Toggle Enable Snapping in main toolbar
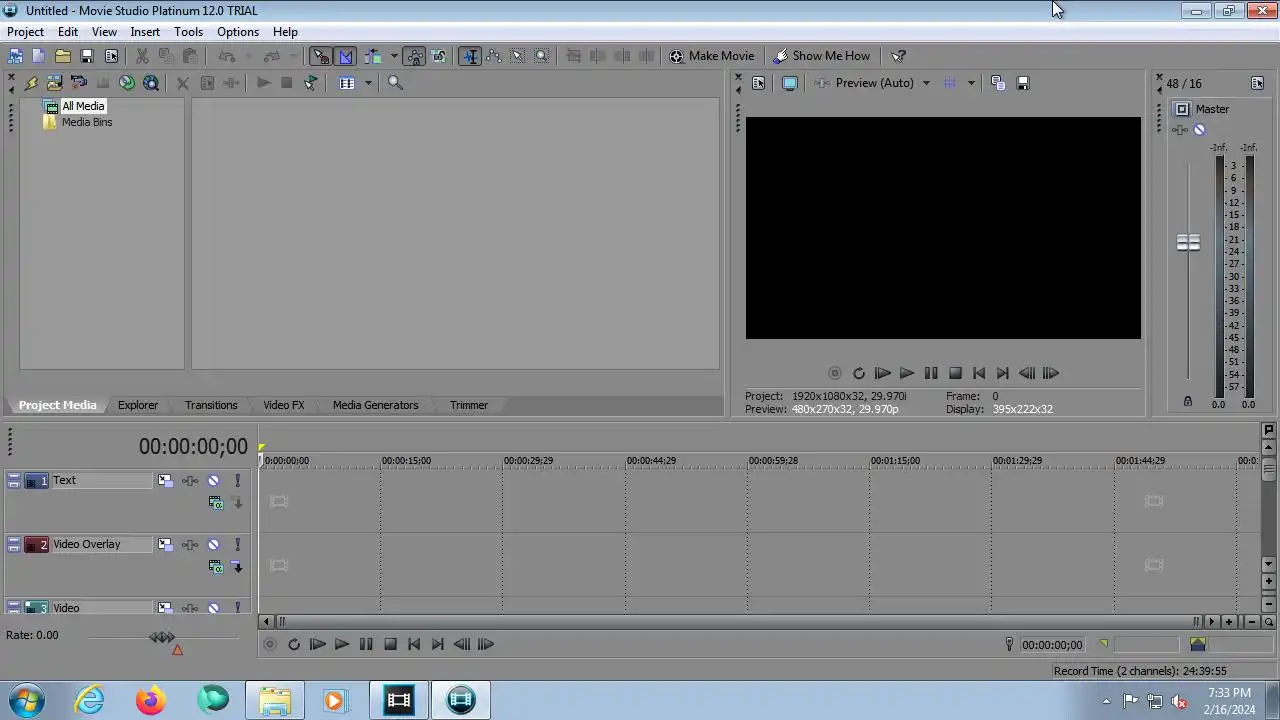Screen dimensions: 1280x720 (320, 56)
